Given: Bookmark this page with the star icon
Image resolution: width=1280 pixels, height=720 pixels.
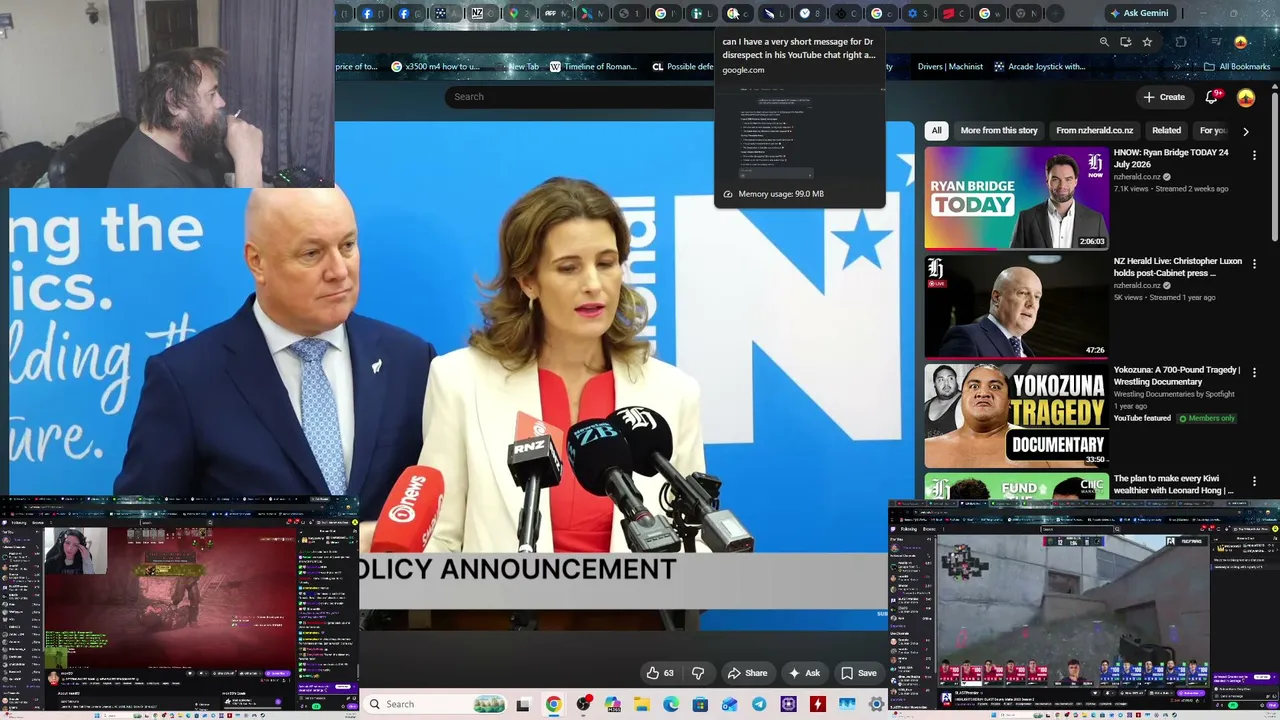Looking at the screenshot, I should pyautogui.click(x=1147, y=42).
